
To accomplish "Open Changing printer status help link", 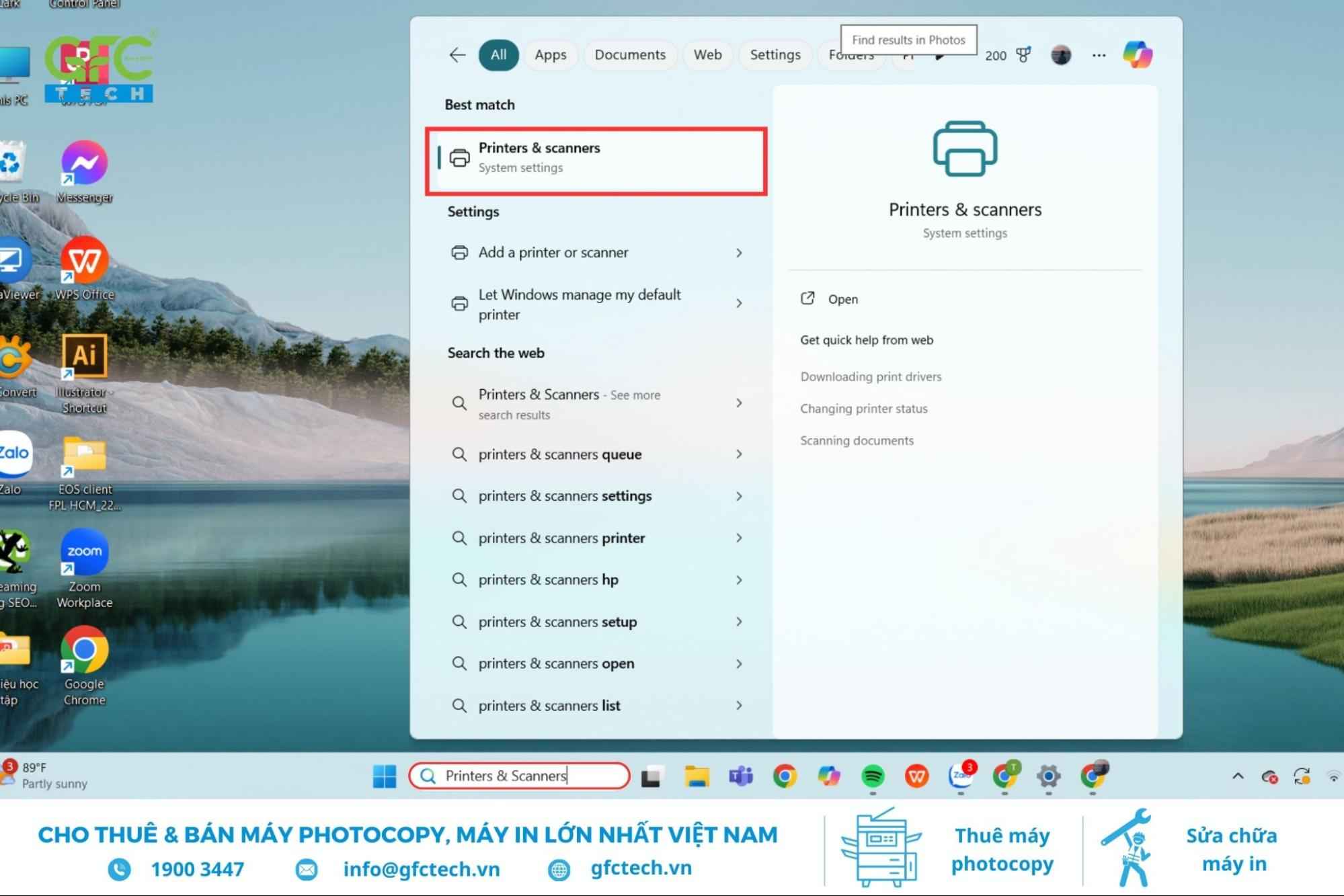I will coord(863,409).
